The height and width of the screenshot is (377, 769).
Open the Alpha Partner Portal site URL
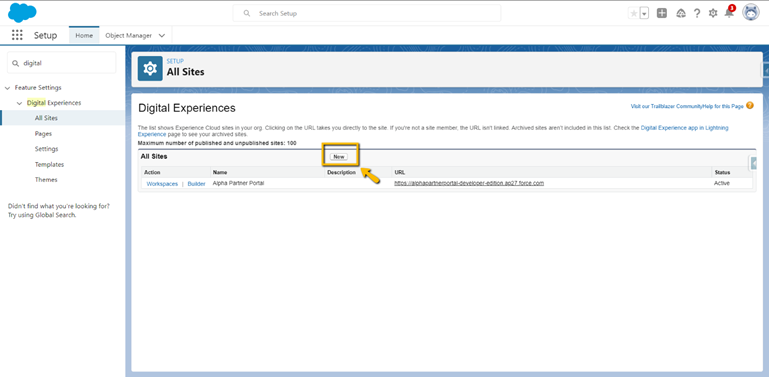coord(469,183)
